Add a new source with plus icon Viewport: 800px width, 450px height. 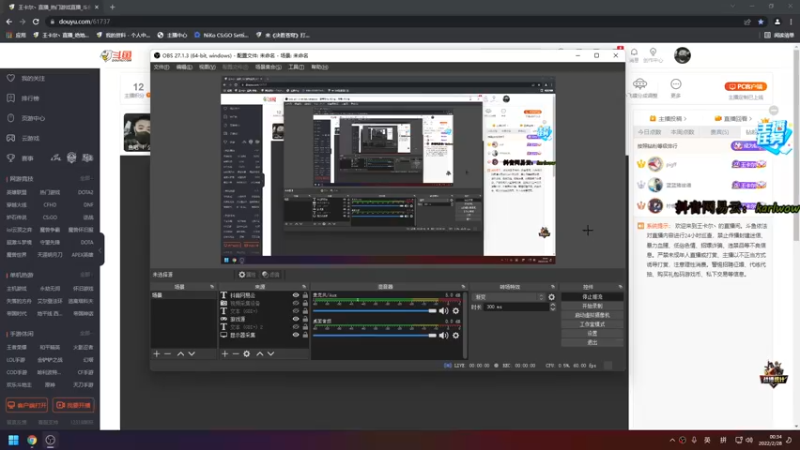point(224,354)
